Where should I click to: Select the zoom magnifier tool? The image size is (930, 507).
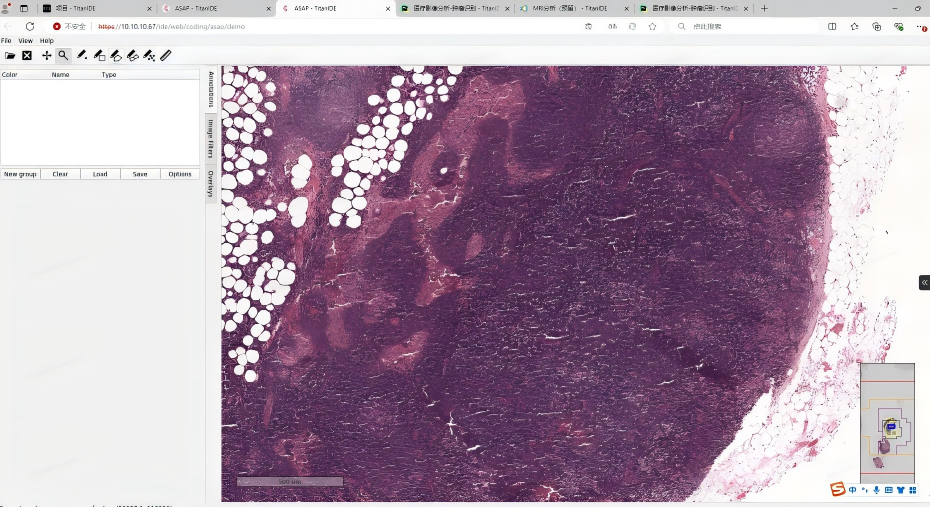[x=63, y=56]
